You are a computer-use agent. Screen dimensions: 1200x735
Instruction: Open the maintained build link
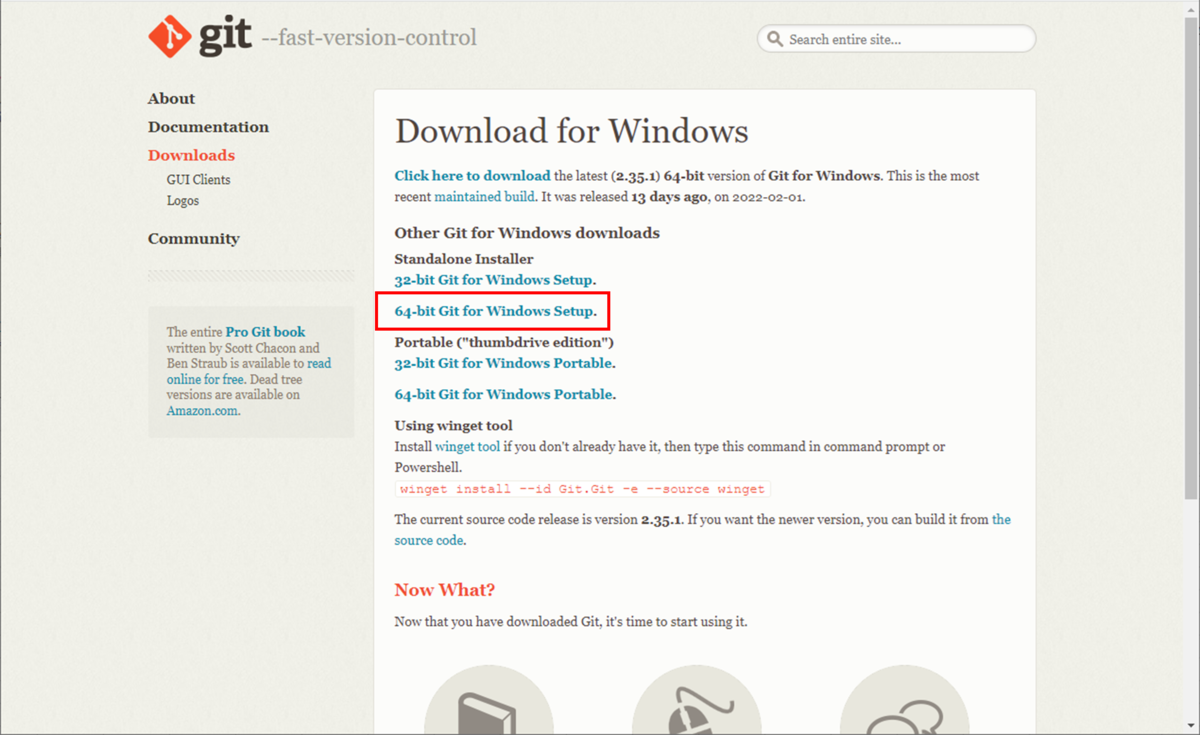(x=485, y=197)
